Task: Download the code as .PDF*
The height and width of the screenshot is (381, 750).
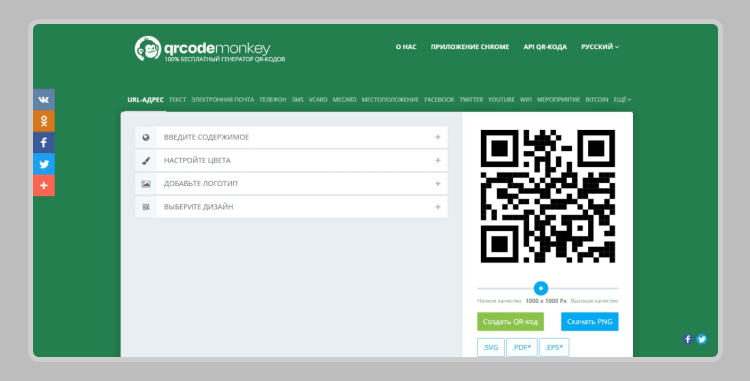Action: [522, 348]
